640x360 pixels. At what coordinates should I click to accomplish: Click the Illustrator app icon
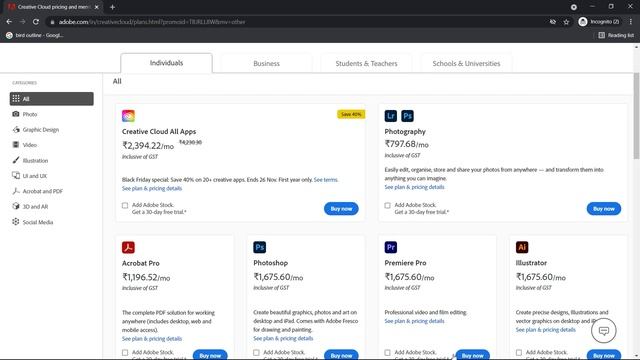pos(522,247)
